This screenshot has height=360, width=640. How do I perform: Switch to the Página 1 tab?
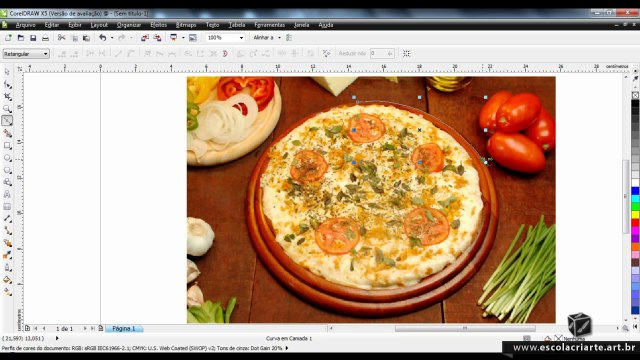point(124,328)
